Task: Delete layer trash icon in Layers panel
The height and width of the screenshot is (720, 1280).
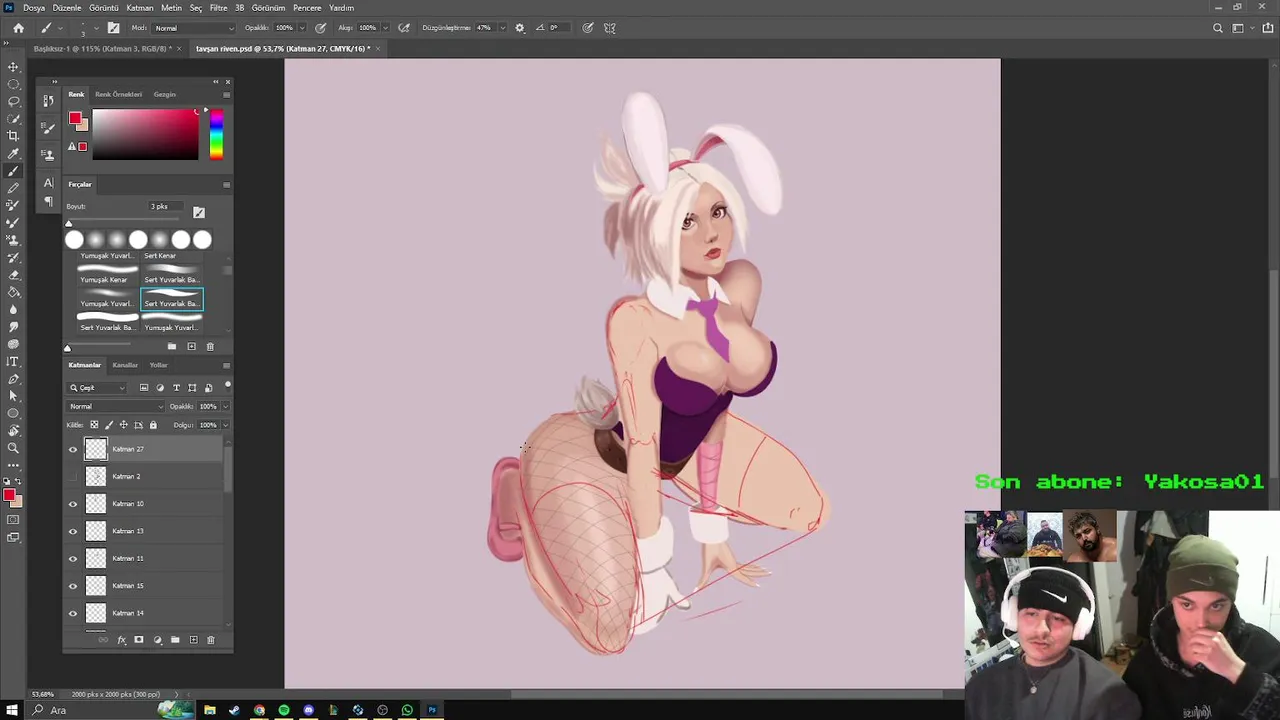Action: (x=210, y=640)
